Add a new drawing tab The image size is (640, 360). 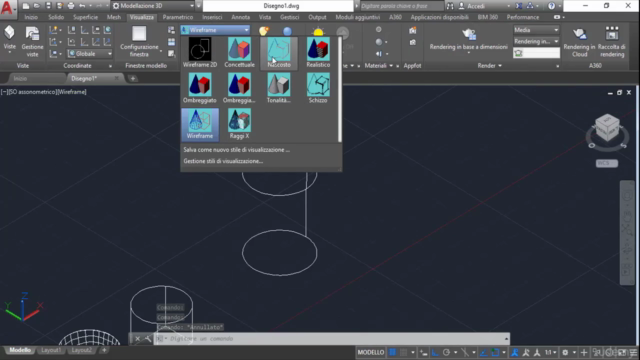point(133,78)
